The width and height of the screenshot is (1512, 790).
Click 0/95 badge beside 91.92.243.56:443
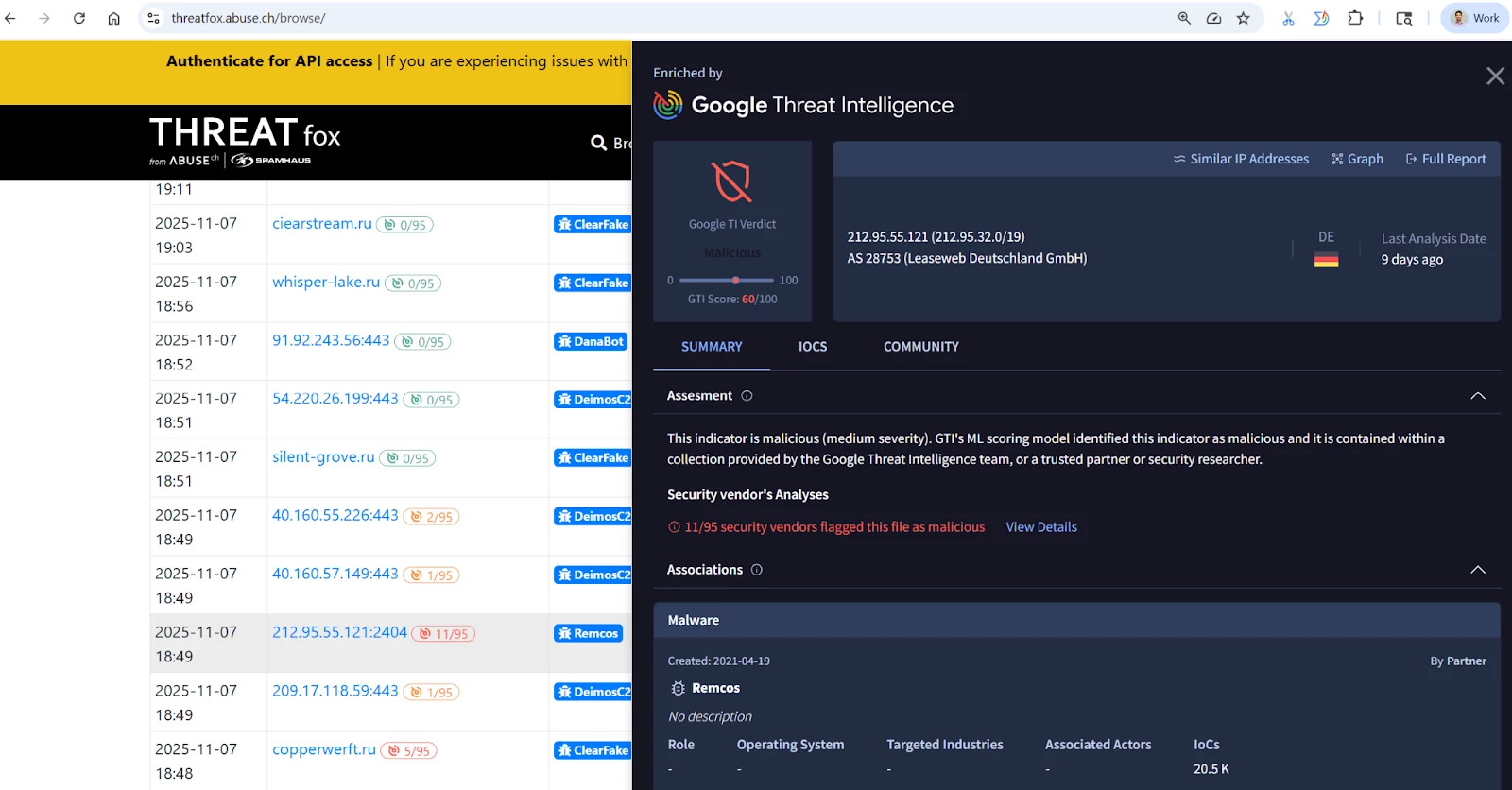click(x=422, y=342)
